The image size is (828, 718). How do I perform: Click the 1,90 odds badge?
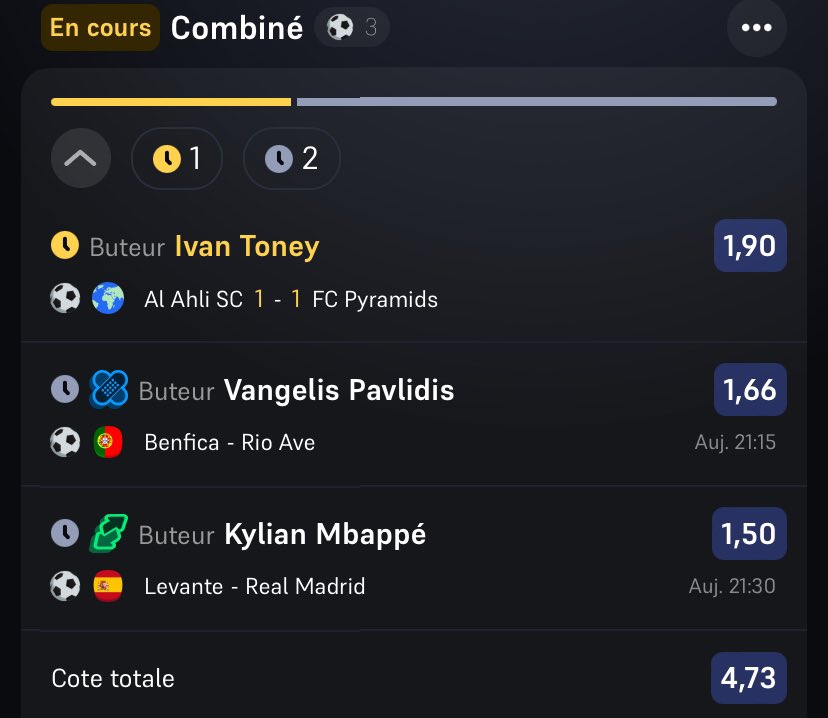coord(750,245)
